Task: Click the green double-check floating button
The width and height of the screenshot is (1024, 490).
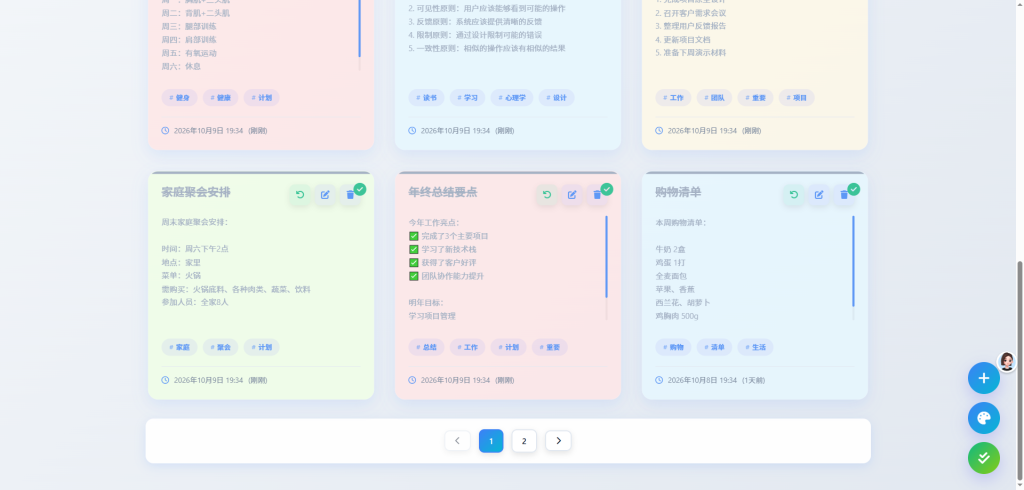Action: click(x=984, y=458)
